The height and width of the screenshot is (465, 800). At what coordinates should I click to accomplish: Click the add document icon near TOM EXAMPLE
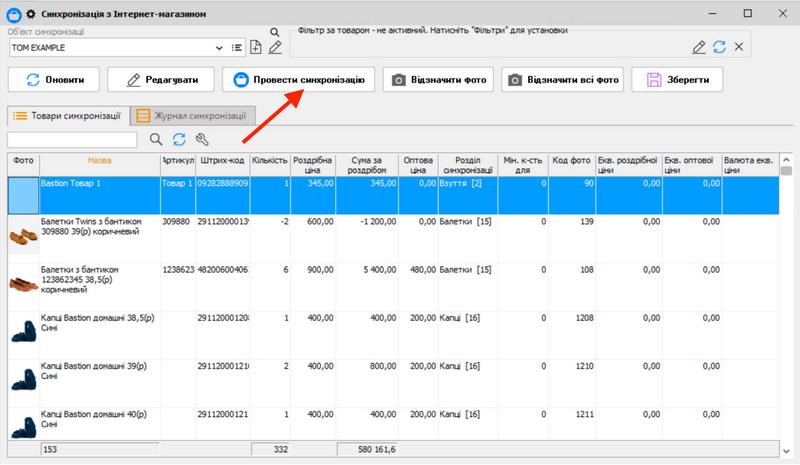[256, 47]
